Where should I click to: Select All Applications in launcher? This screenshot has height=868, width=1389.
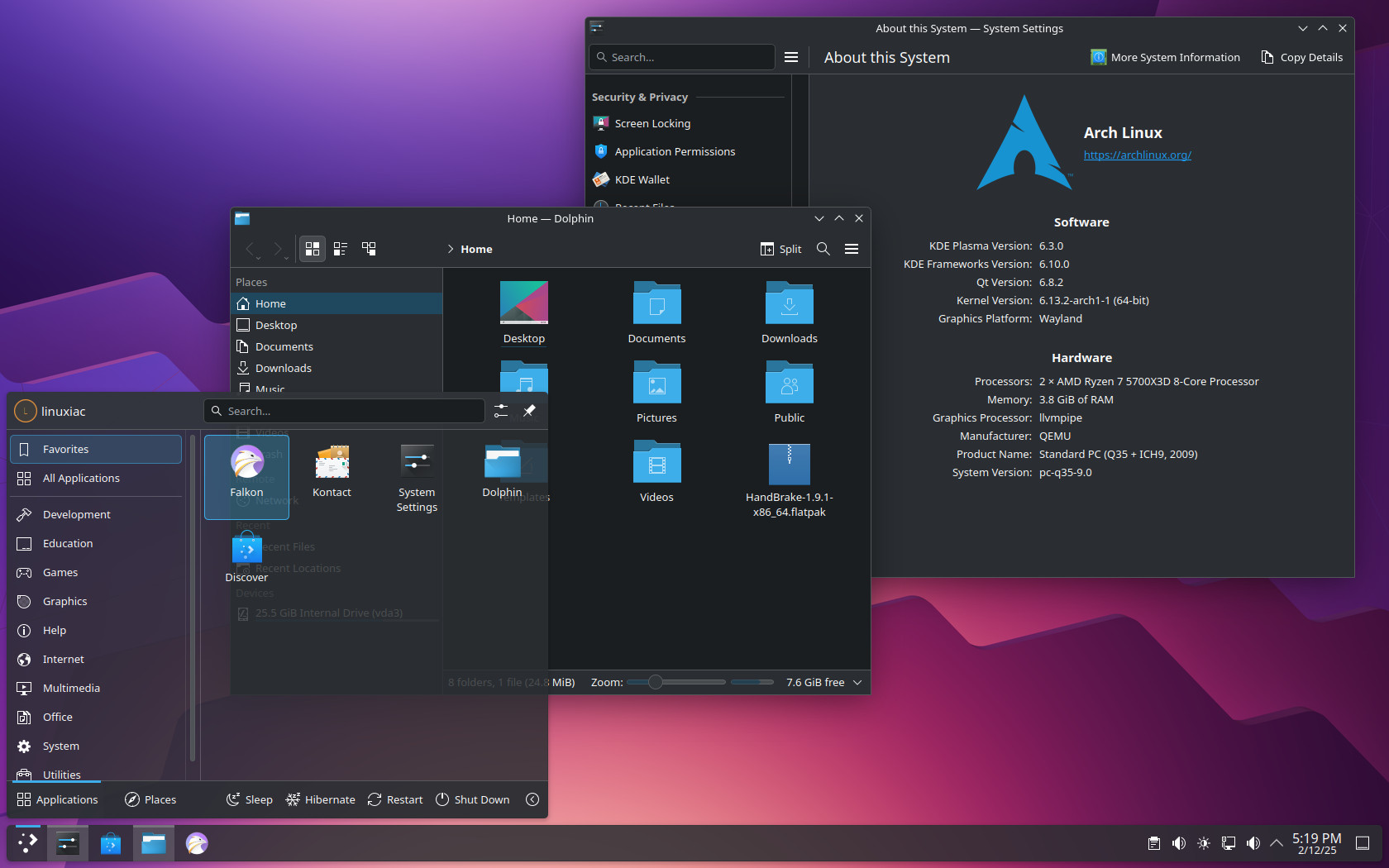pyautogui.click(x=96, y=478)
